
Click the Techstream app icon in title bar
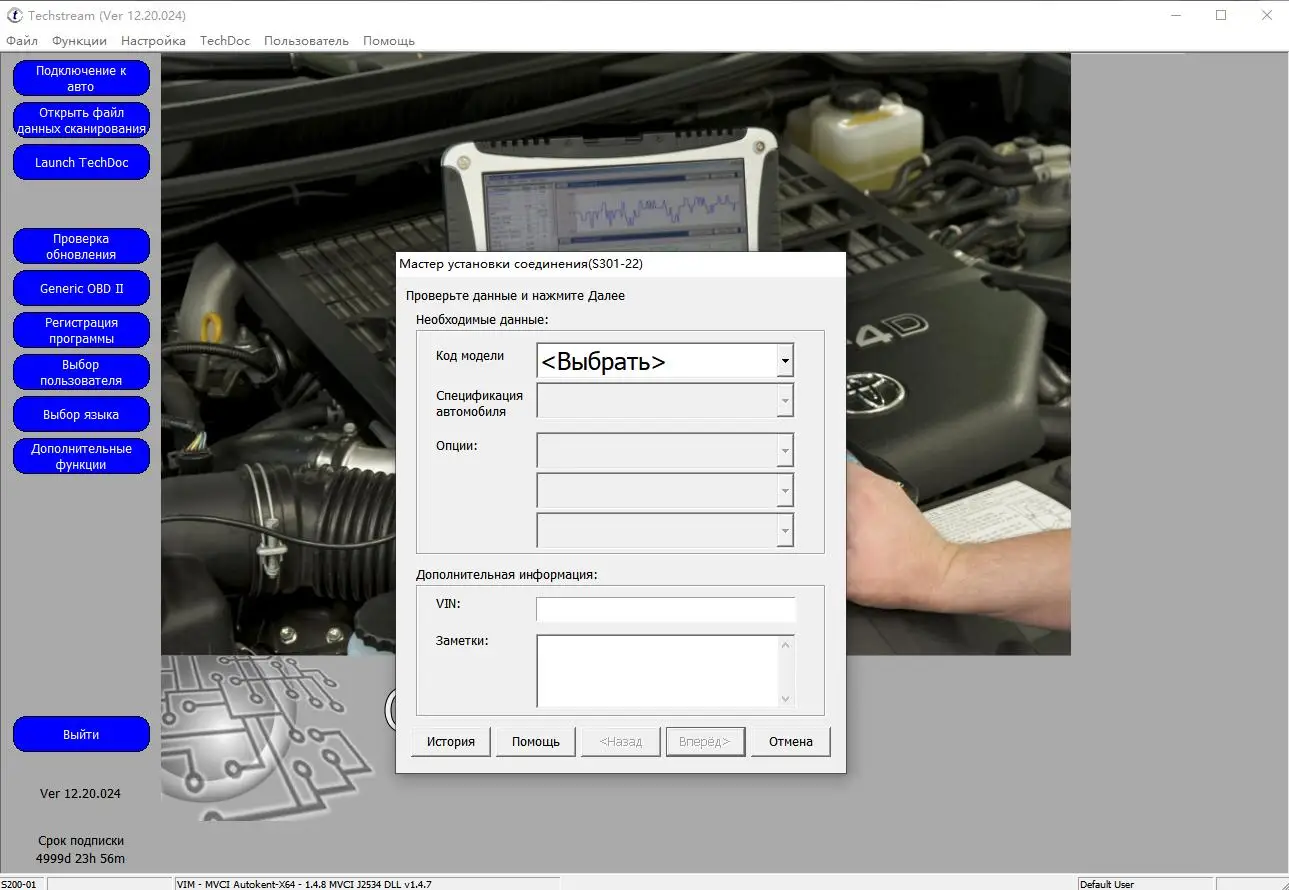[14, 15]
